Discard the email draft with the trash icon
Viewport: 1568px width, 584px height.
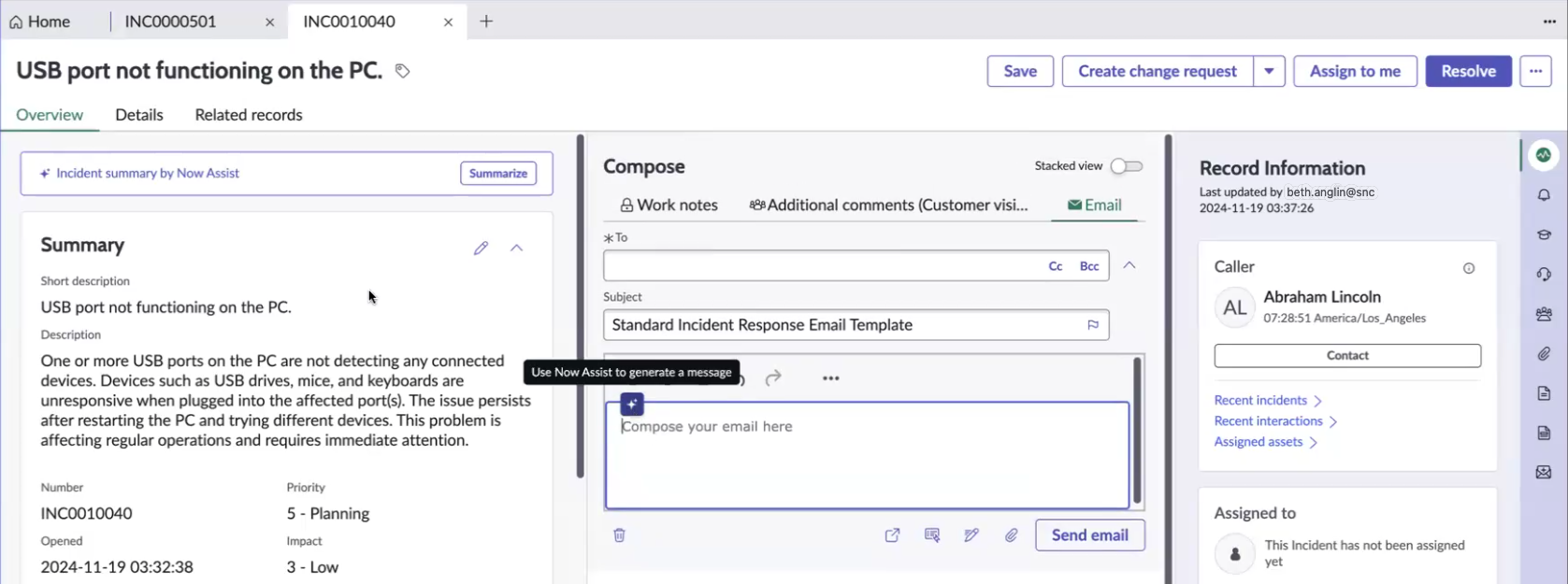[619, 535]
